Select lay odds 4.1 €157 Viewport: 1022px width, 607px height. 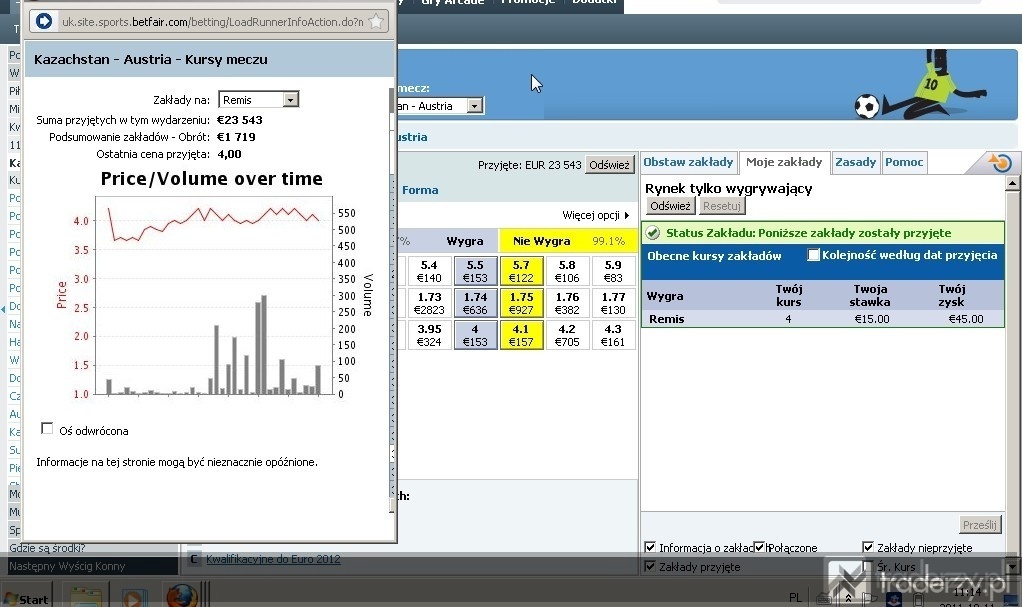(521, 335)
